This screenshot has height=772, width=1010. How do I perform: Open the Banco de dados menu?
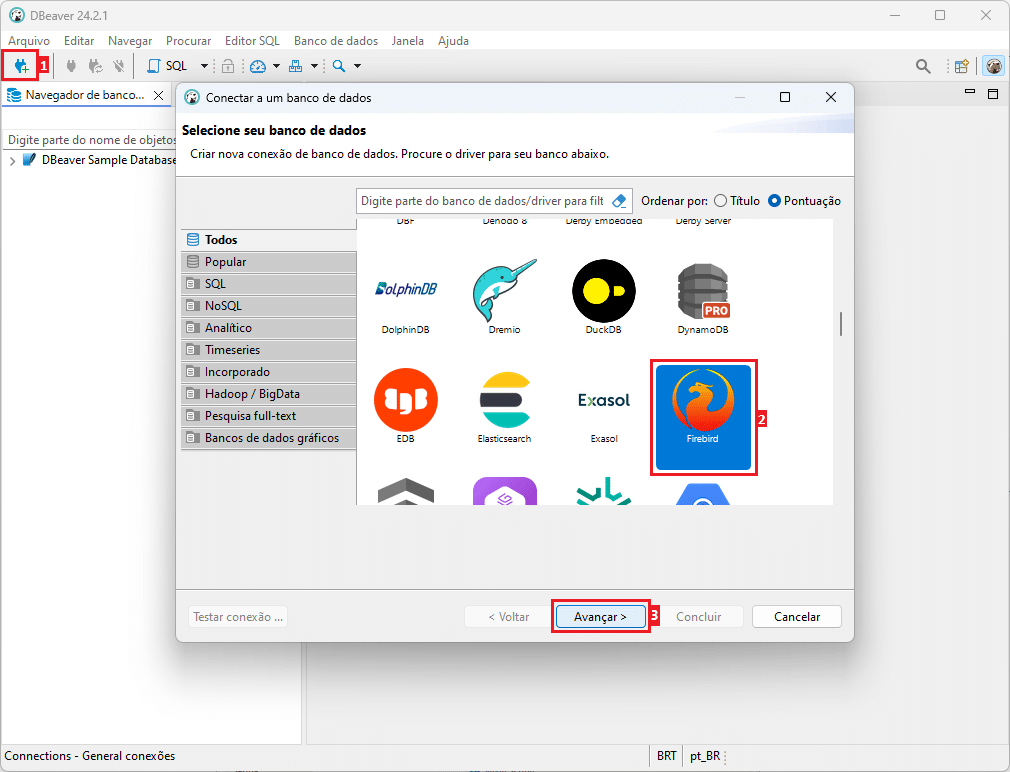pyautogui.click(x=335, y=41)
